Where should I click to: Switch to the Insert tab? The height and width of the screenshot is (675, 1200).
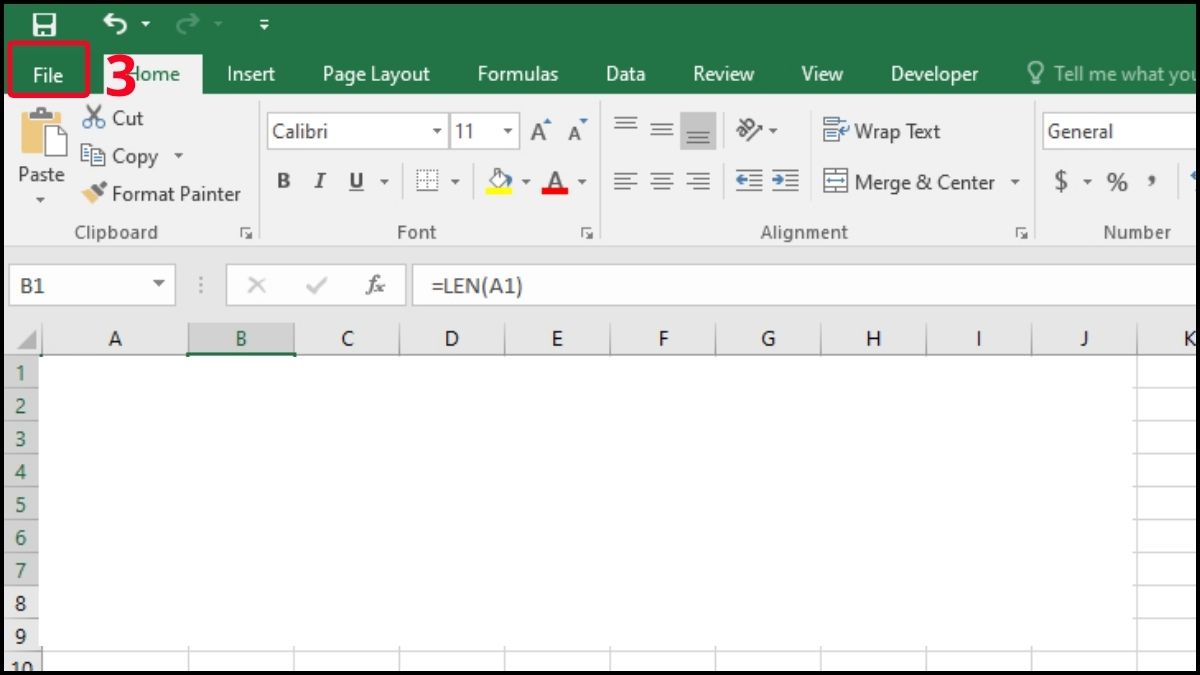coord(251,74)
